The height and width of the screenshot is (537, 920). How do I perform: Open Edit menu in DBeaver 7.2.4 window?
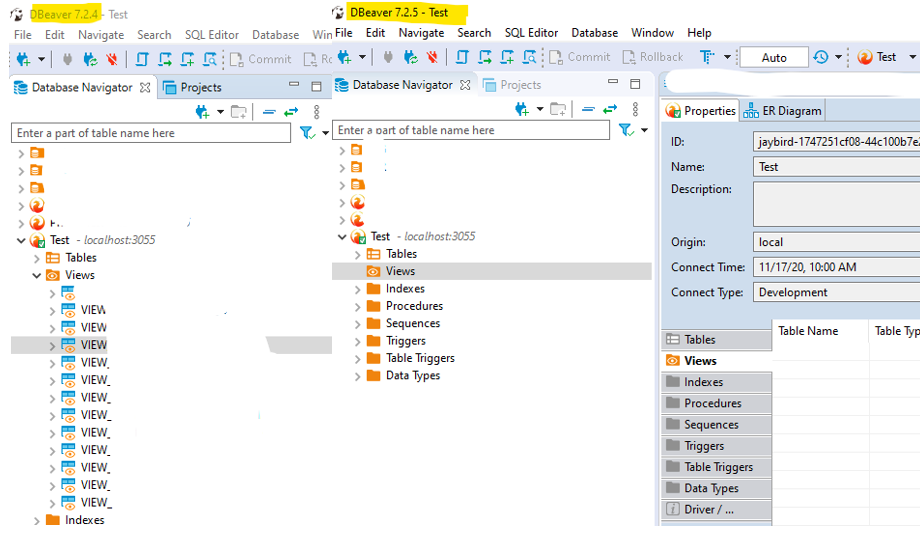click(55, 35)
